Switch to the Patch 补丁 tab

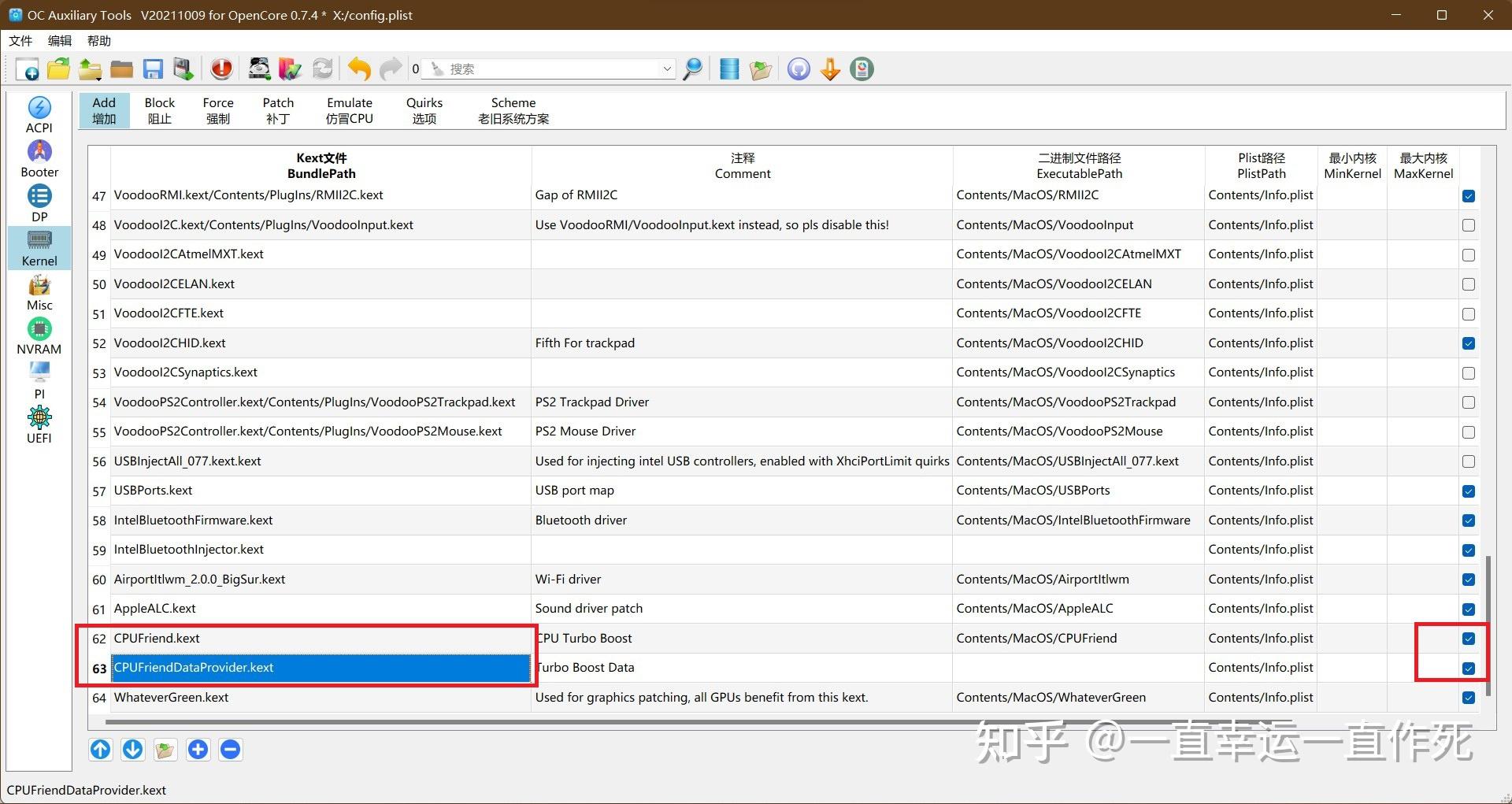click(278, 110)
